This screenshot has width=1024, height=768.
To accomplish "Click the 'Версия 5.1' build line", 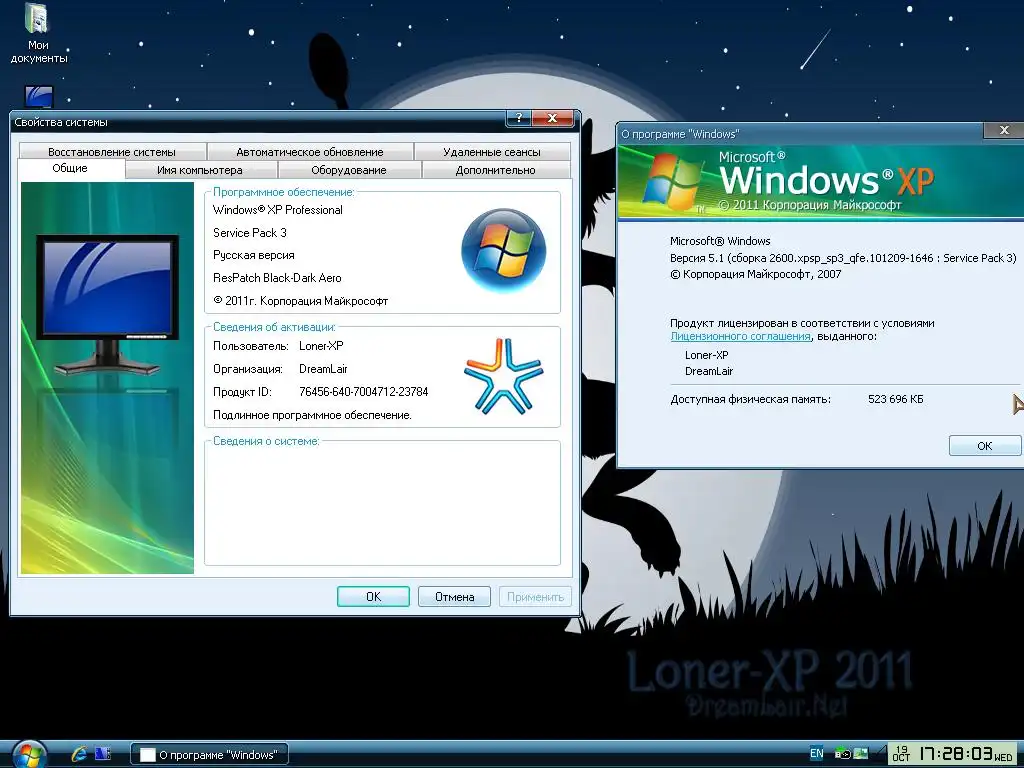I will 843,258.
